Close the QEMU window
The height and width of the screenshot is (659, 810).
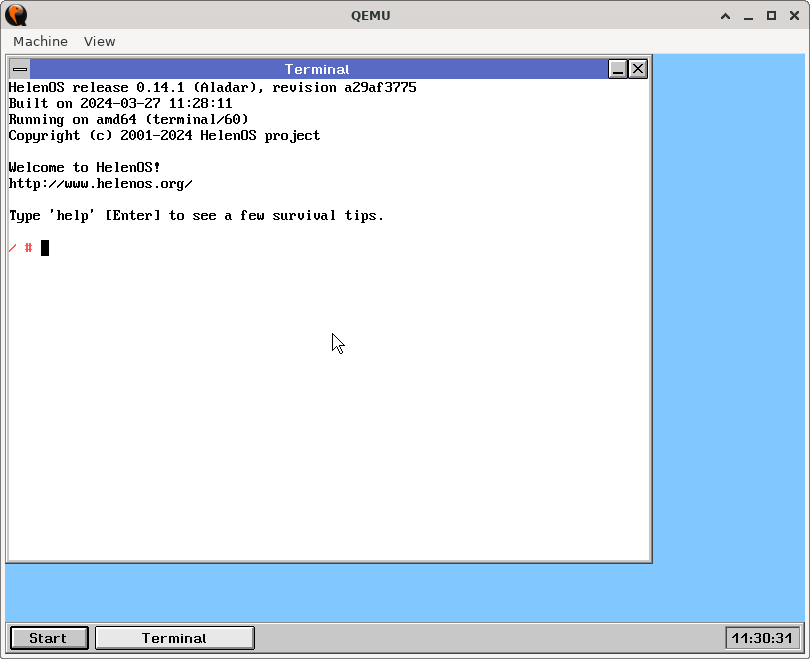click(795, 15)
